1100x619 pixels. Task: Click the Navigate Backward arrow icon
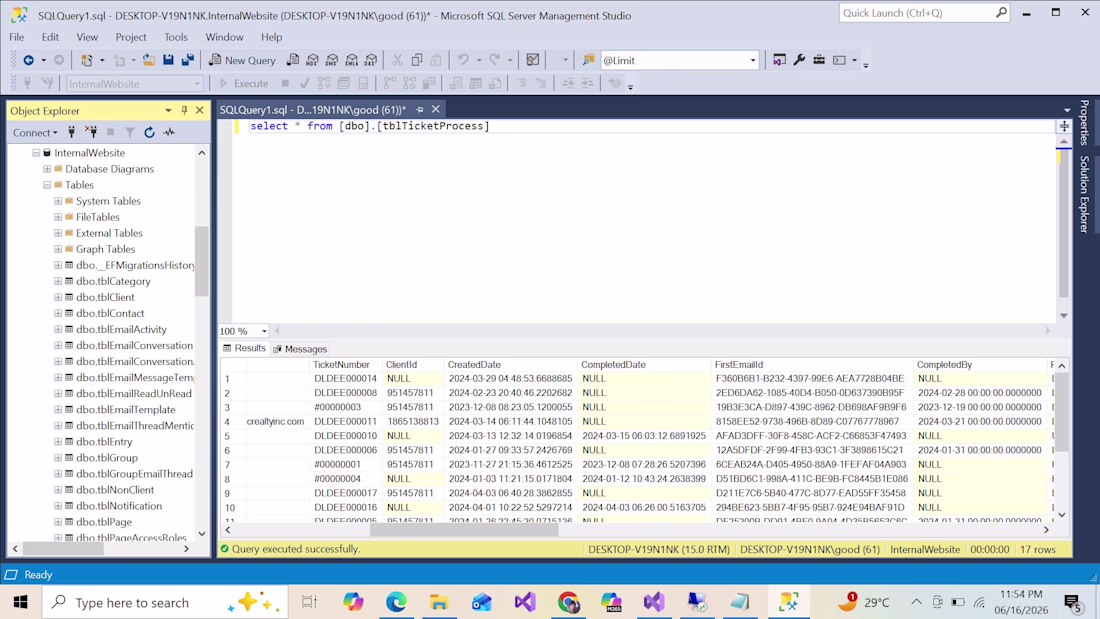click(x=29, y=60)
